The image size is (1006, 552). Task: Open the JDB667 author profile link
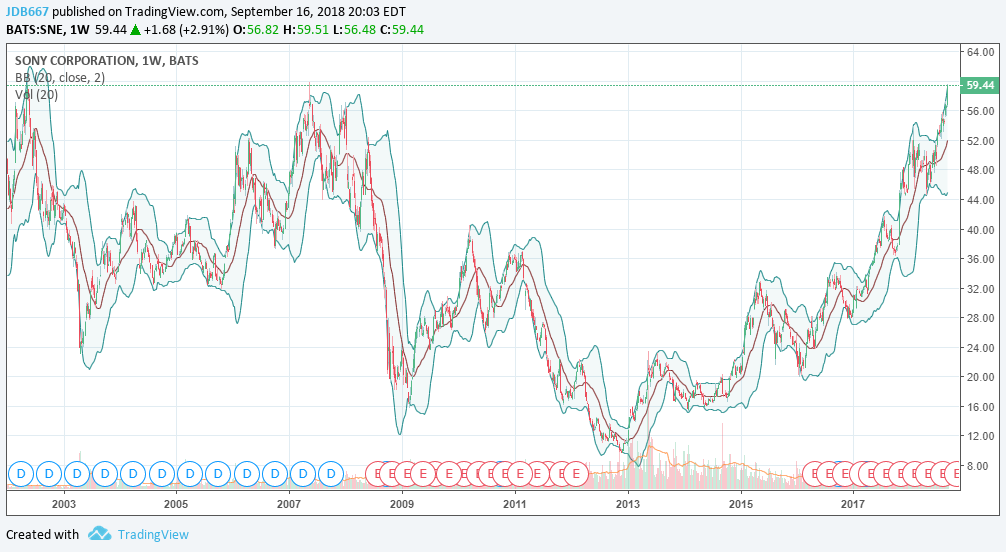coord(28,12)
